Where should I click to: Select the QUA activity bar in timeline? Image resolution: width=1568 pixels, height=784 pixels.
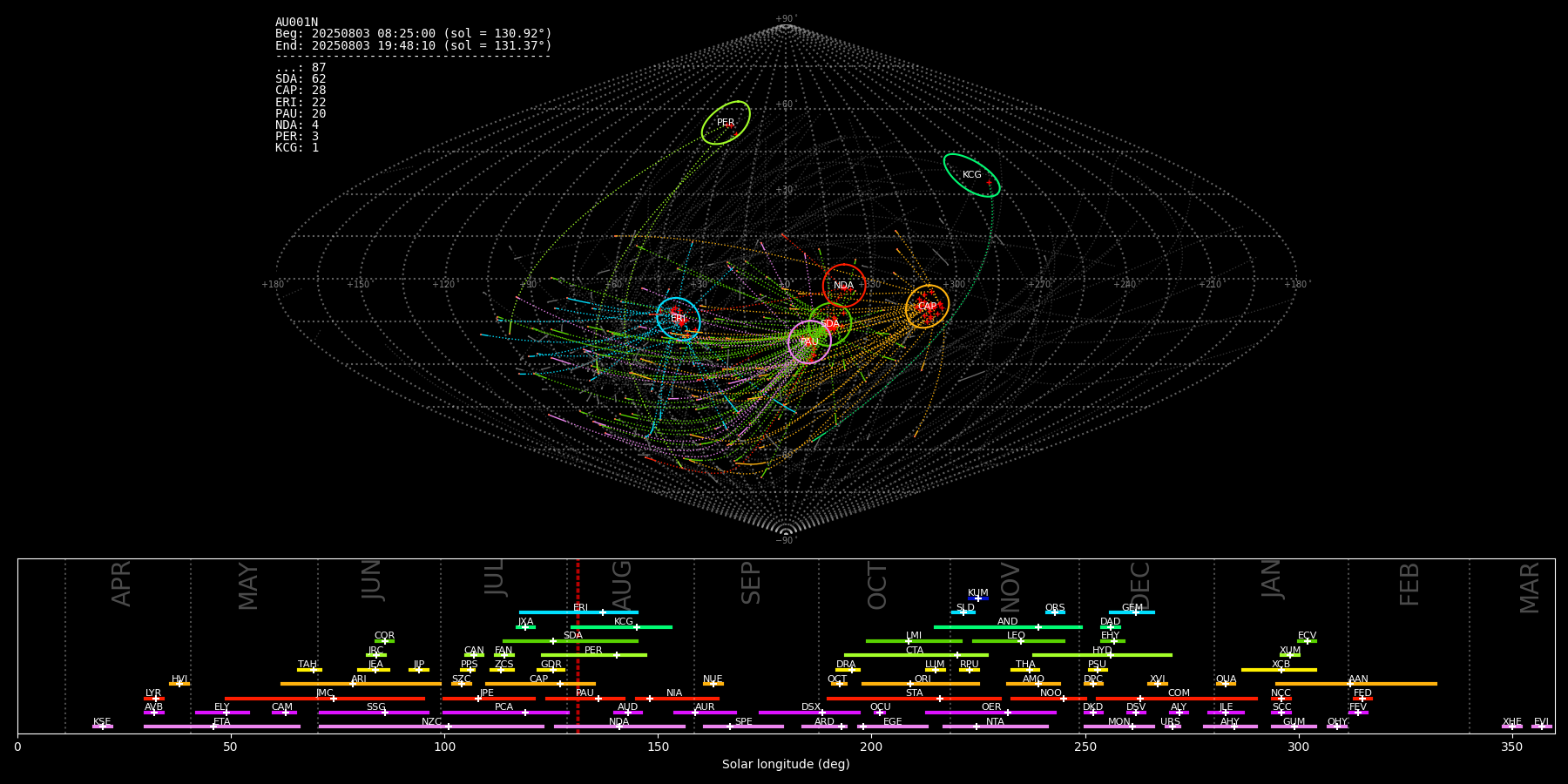pyautogui.click(x=1226, y=684)
